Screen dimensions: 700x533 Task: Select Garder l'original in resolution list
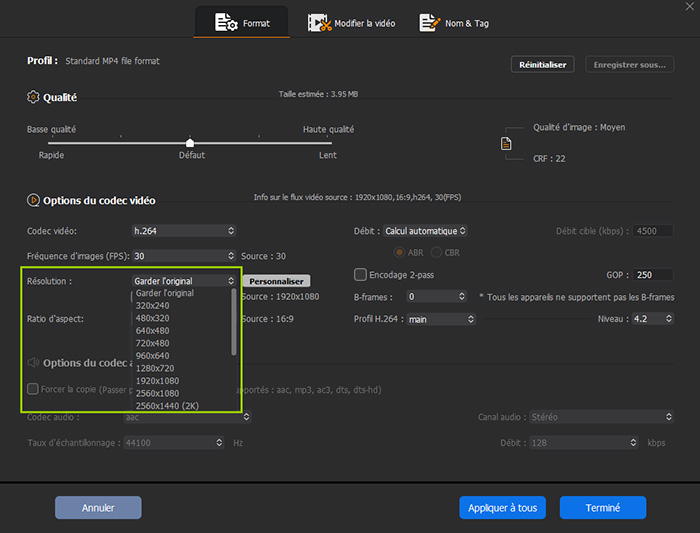165,293
